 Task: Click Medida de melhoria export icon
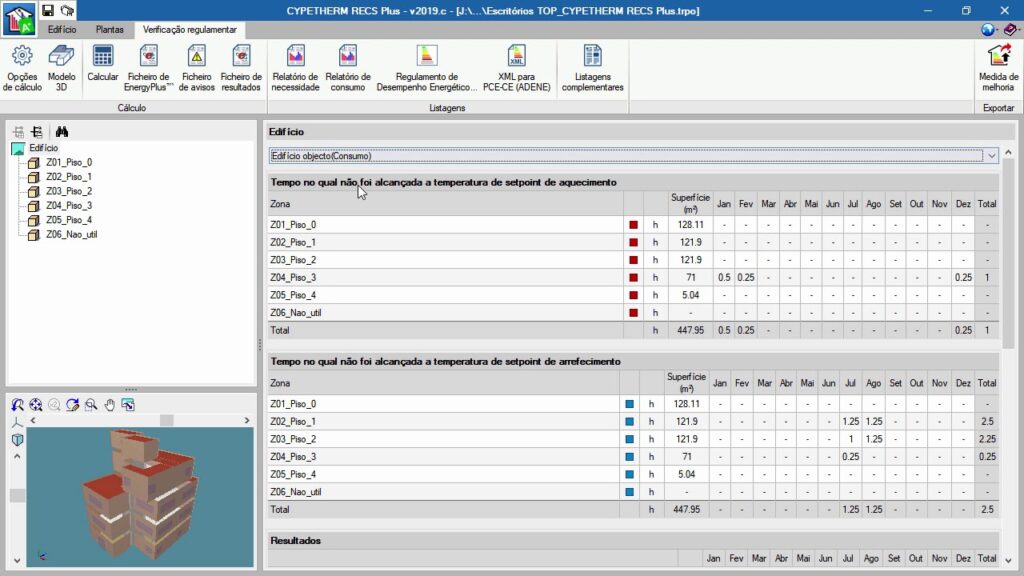click(x=998, y=66)
